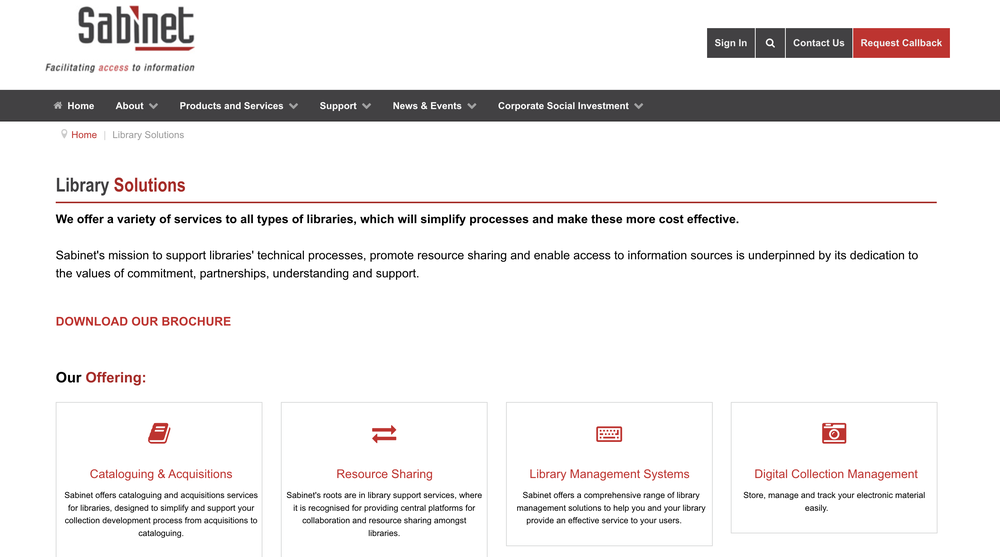1000x557 pixels.
Task: Click the 'Our Offering:' heading
Action: click(101, 378)
